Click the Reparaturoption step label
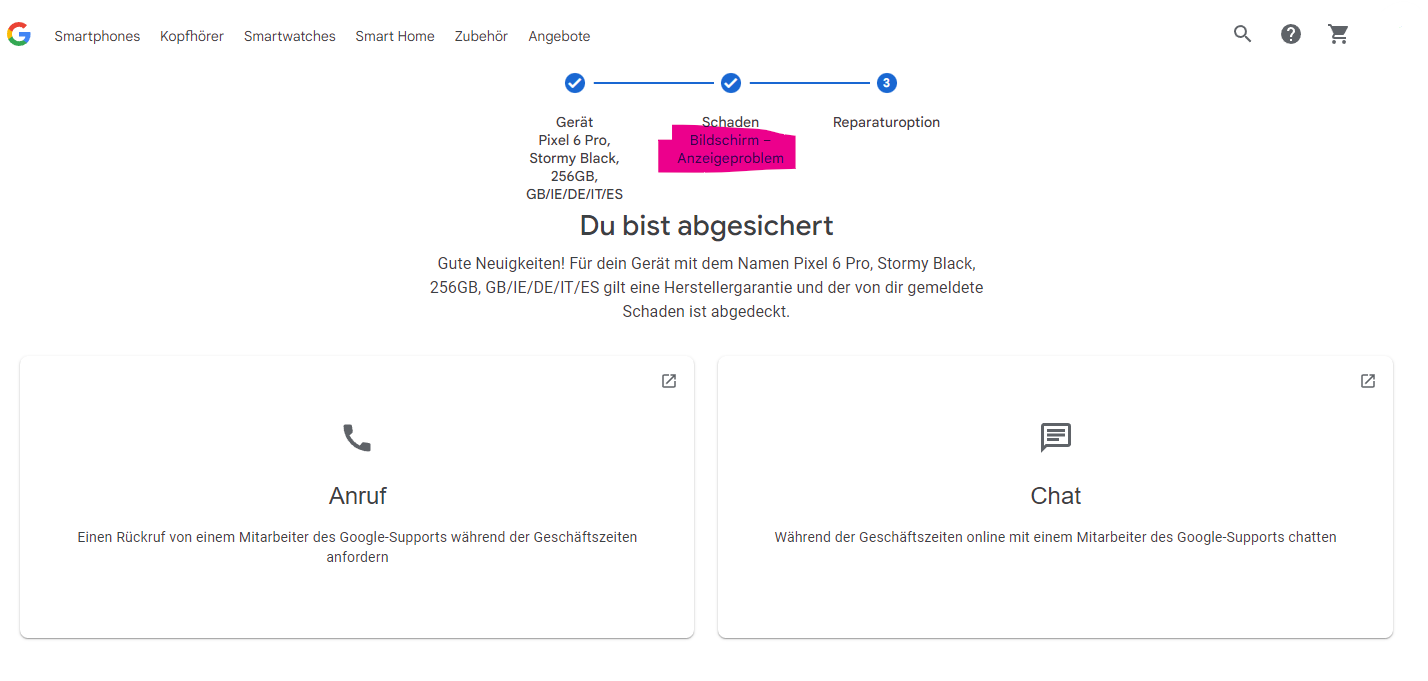Screen dimensions: 1428x681 tap(886, 122)
